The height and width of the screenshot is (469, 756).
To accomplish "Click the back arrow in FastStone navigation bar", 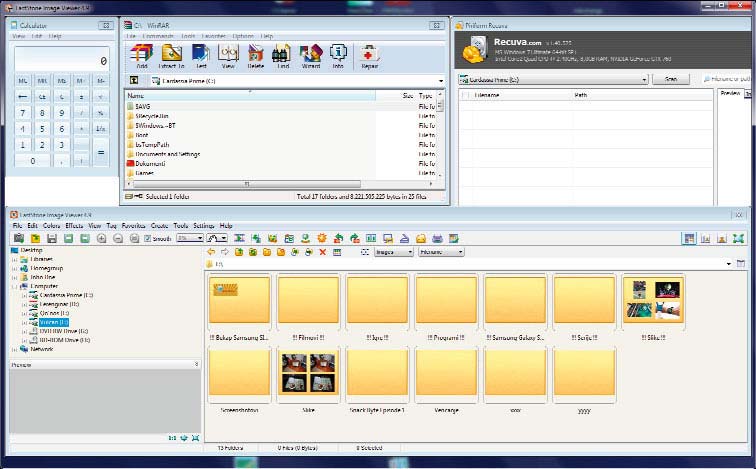I will (x=211, y=252).
